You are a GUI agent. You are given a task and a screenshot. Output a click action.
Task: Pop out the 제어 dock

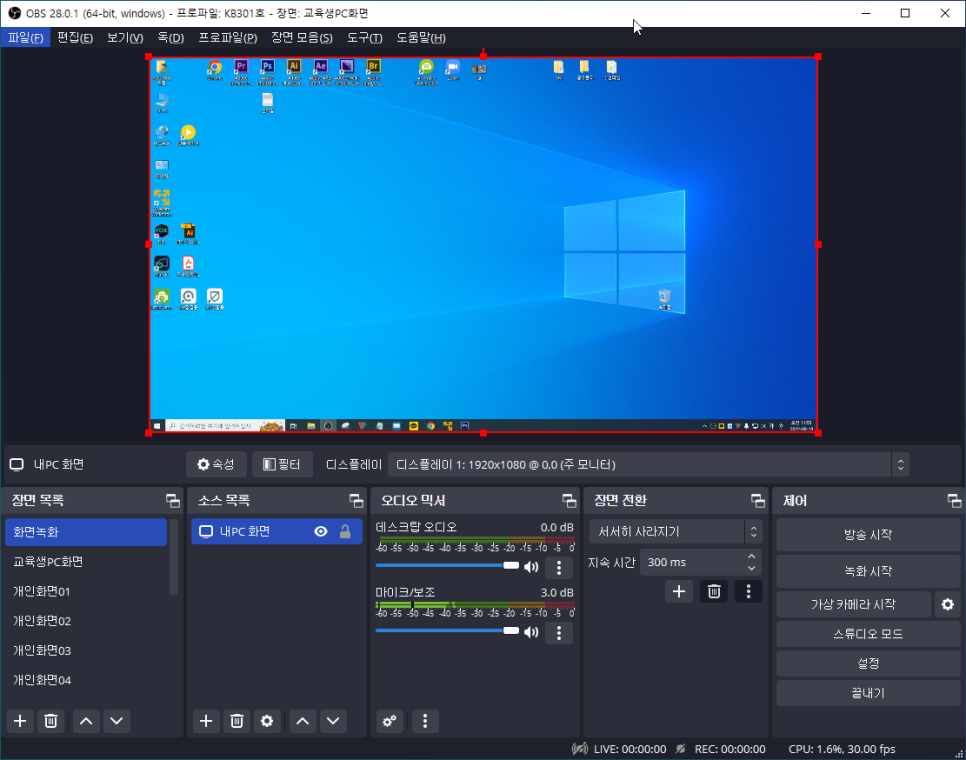point(954,501)
